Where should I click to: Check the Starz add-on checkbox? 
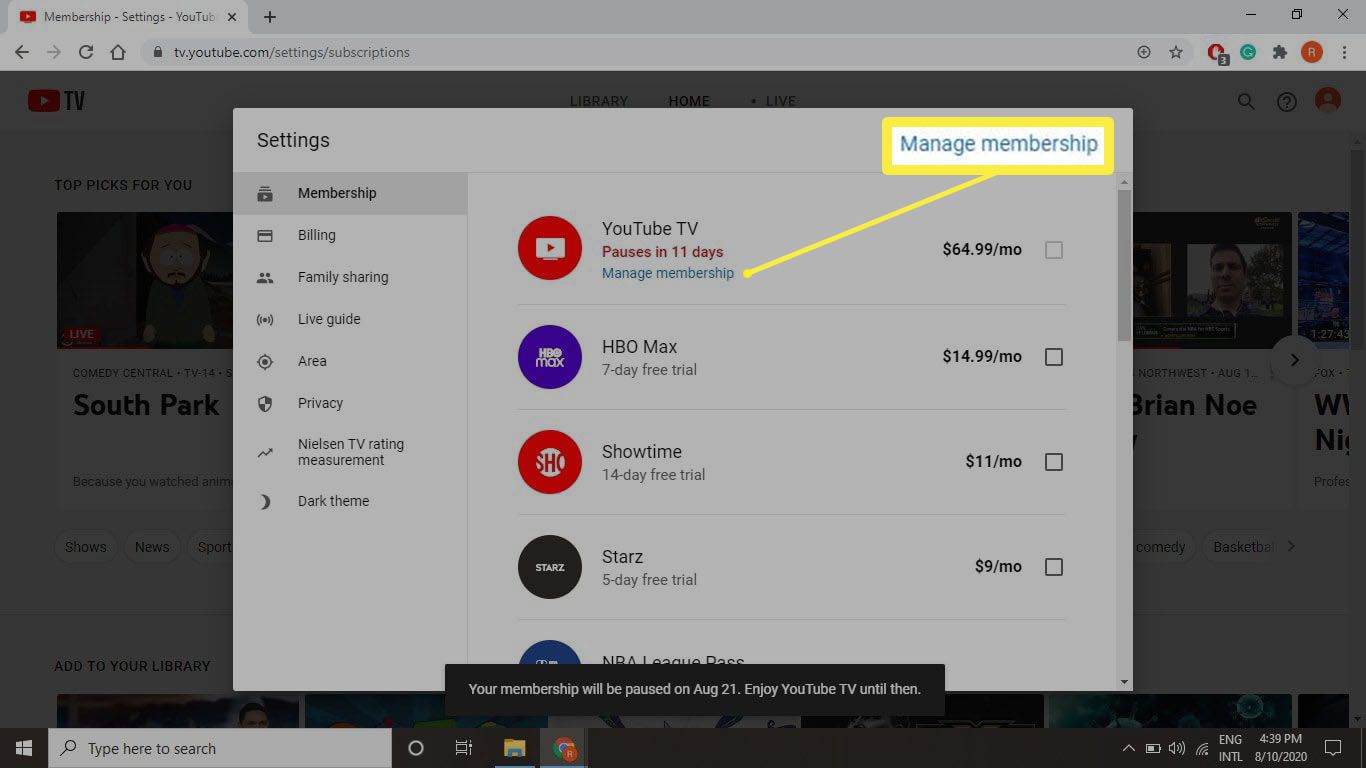pos(1053,567)
